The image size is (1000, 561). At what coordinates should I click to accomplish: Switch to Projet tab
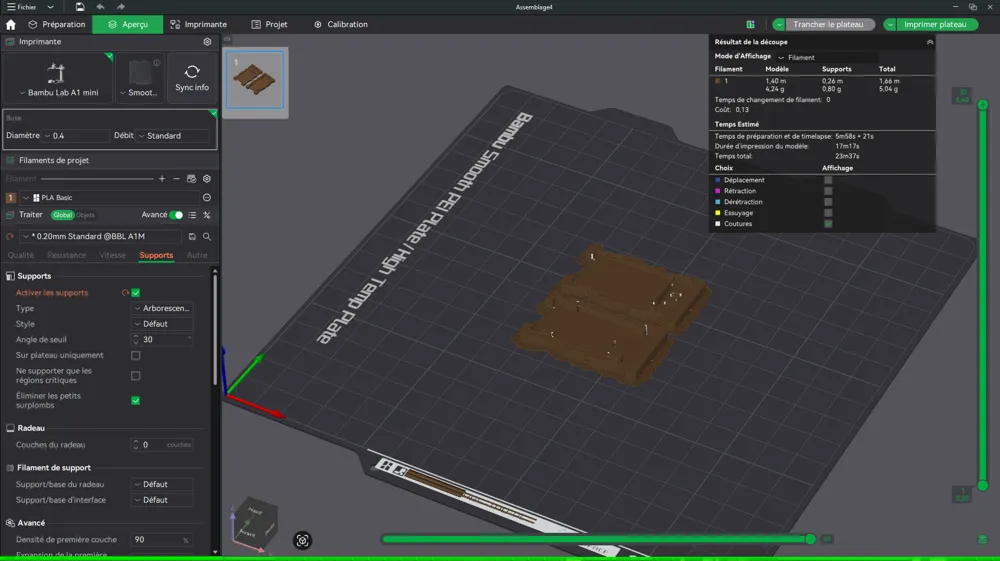click(x=269, y=24)
